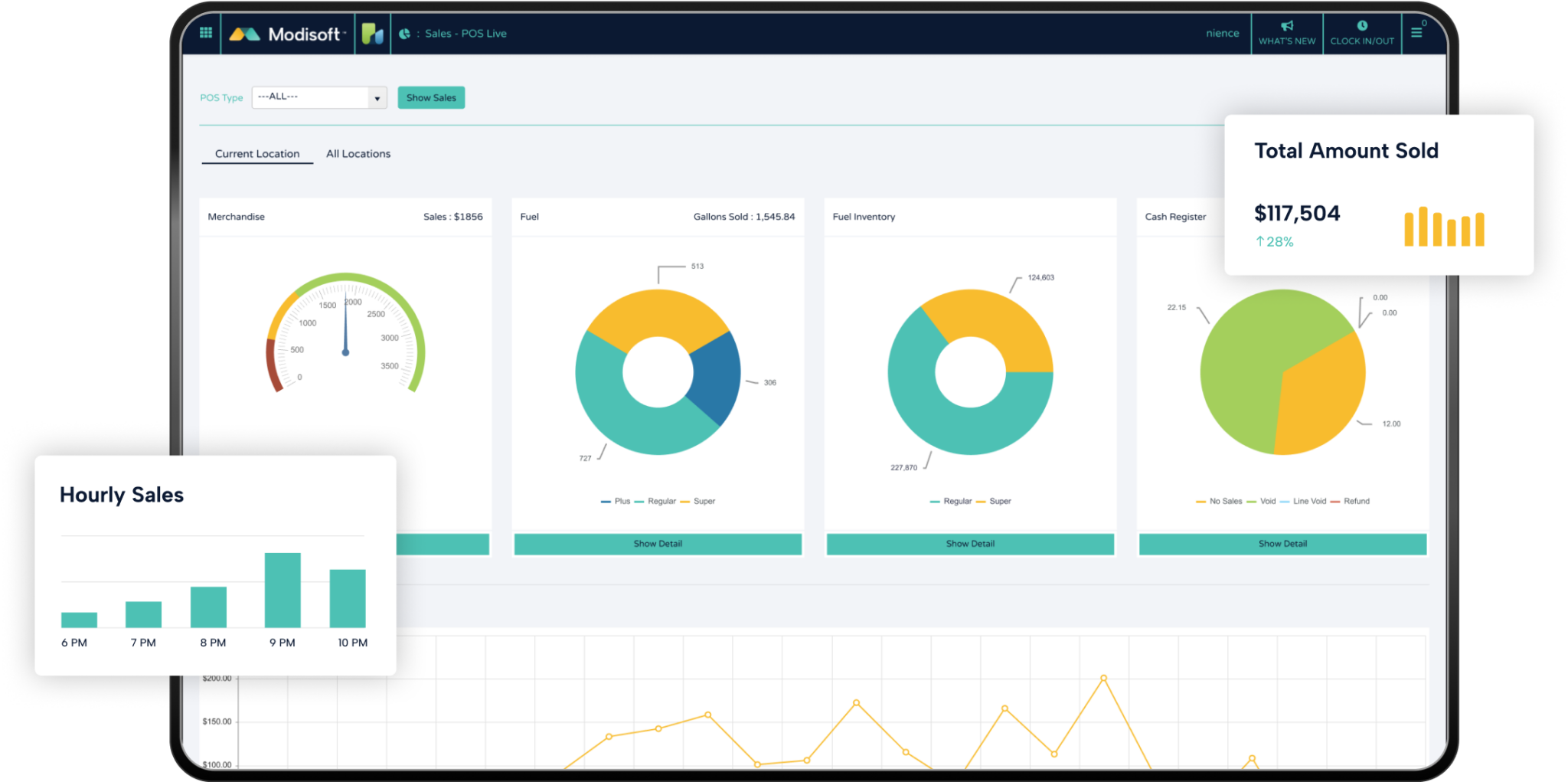1568x782 pixels.
Task: Click the Modisoft logo
Action: tap(288, 34)
